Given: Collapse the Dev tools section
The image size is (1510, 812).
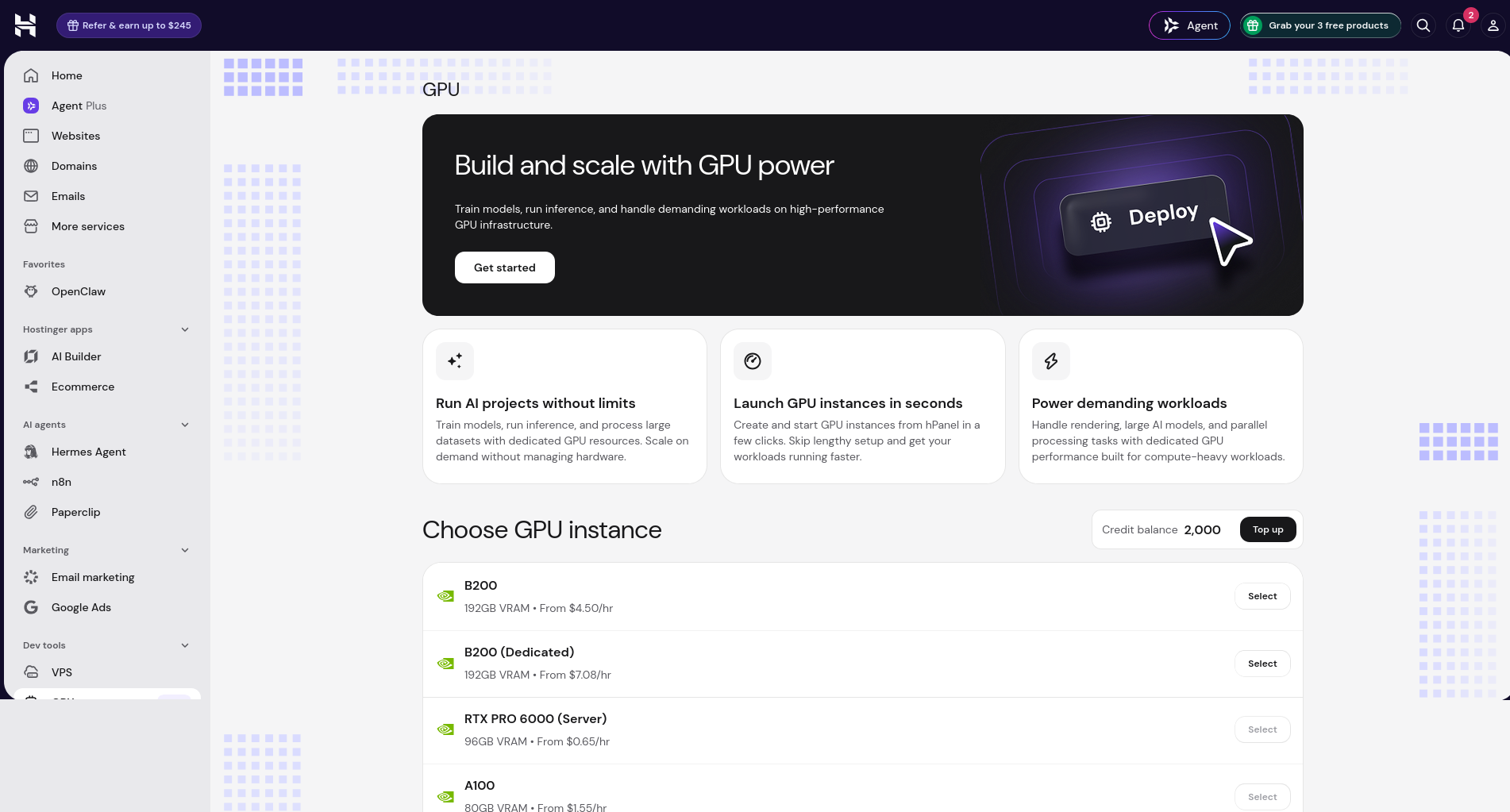Looking at the screenshot, I should pyautogui.click(x=185, y=645).
